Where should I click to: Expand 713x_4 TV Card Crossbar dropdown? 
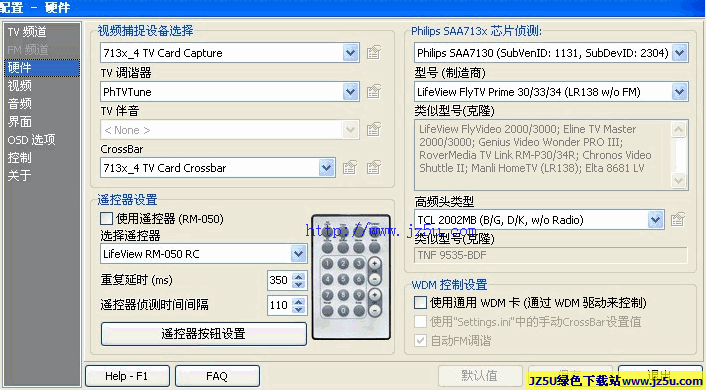(327, 168)
